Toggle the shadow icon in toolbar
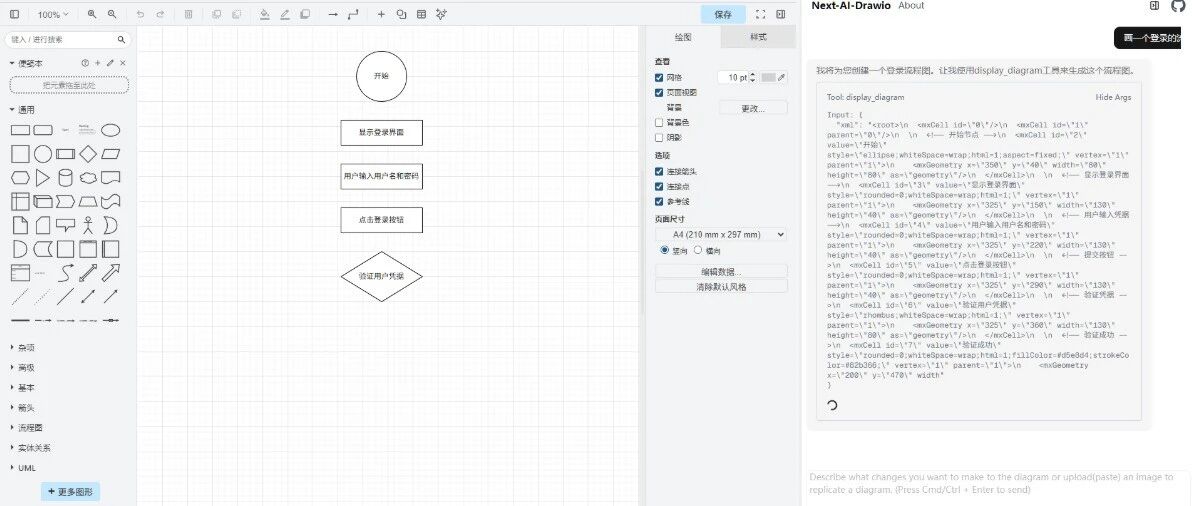This screenshot has height=506, width=1192. coord(305,14)
